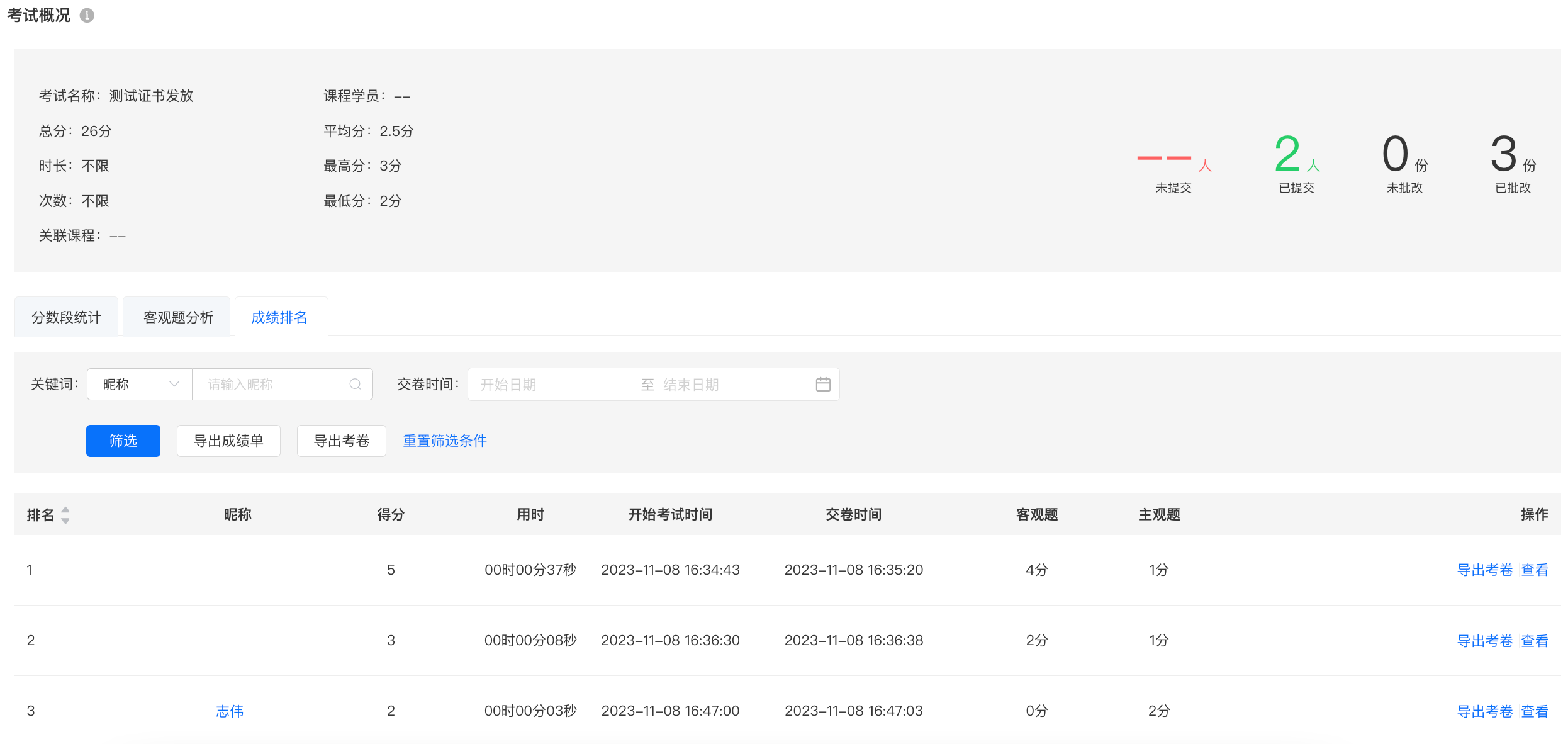Open the 志伟 nickname link
The height and width of the screenshot is (744, 1568).
point(230,711)
